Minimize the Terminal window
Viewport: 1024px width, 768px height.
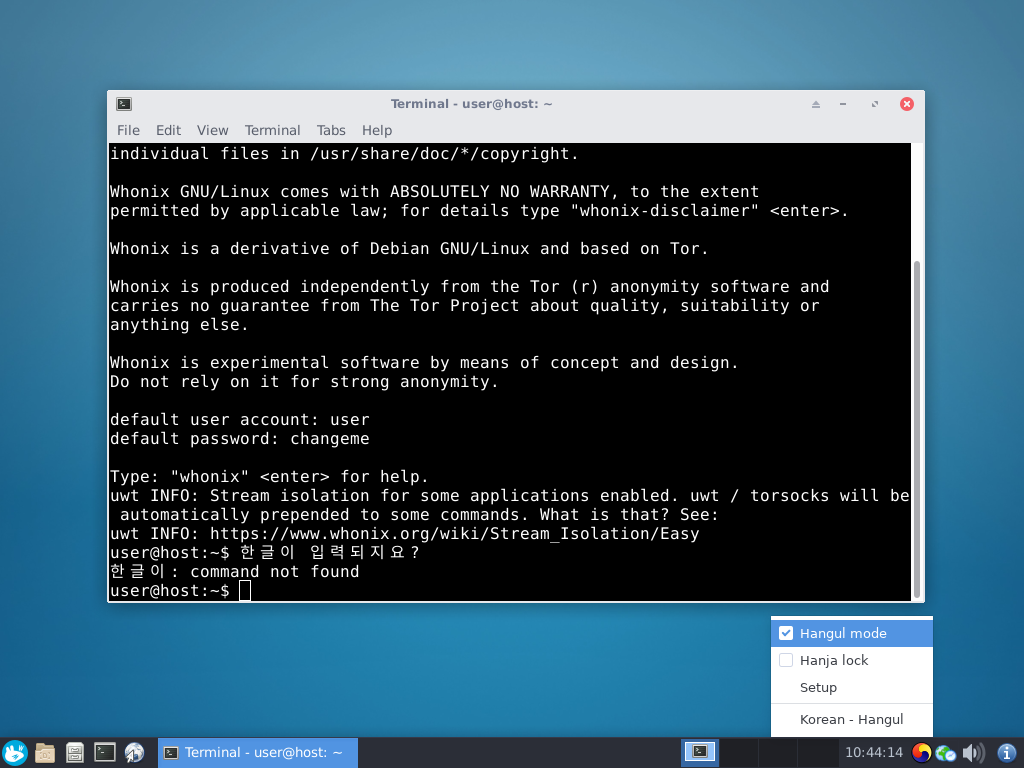tap(843, 104)
